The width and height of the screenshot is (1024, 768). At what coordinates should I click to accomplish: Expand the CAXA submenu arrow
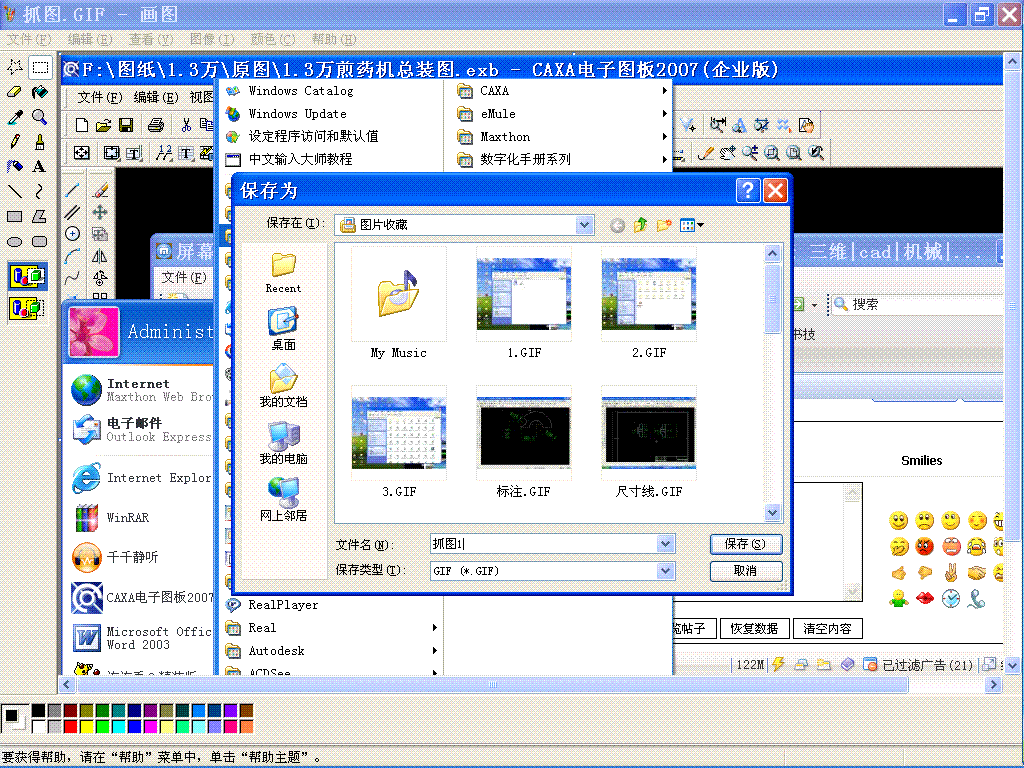664,91
